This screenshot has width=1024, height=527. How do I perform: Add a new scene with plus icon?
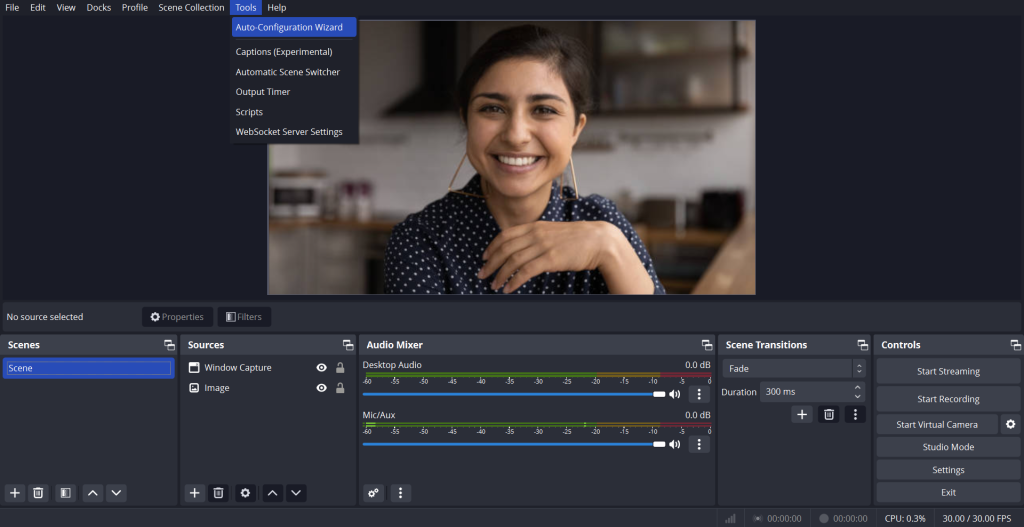point(15,493)
